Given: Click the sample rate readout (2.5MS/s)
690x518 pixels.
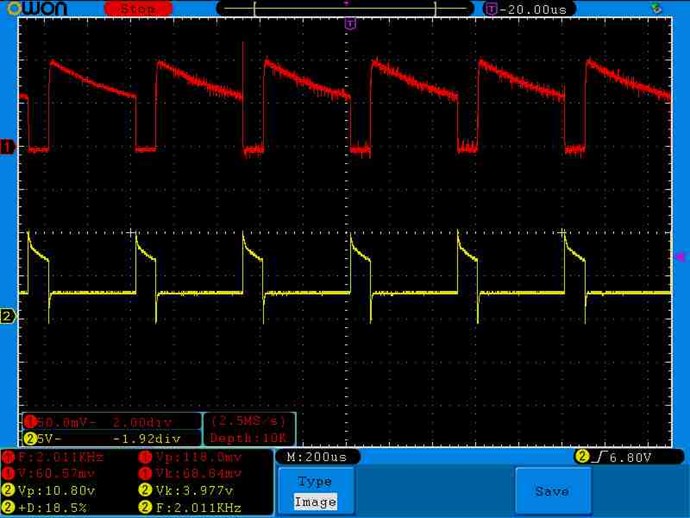Looking at the screenshot, I should point(248,421).
